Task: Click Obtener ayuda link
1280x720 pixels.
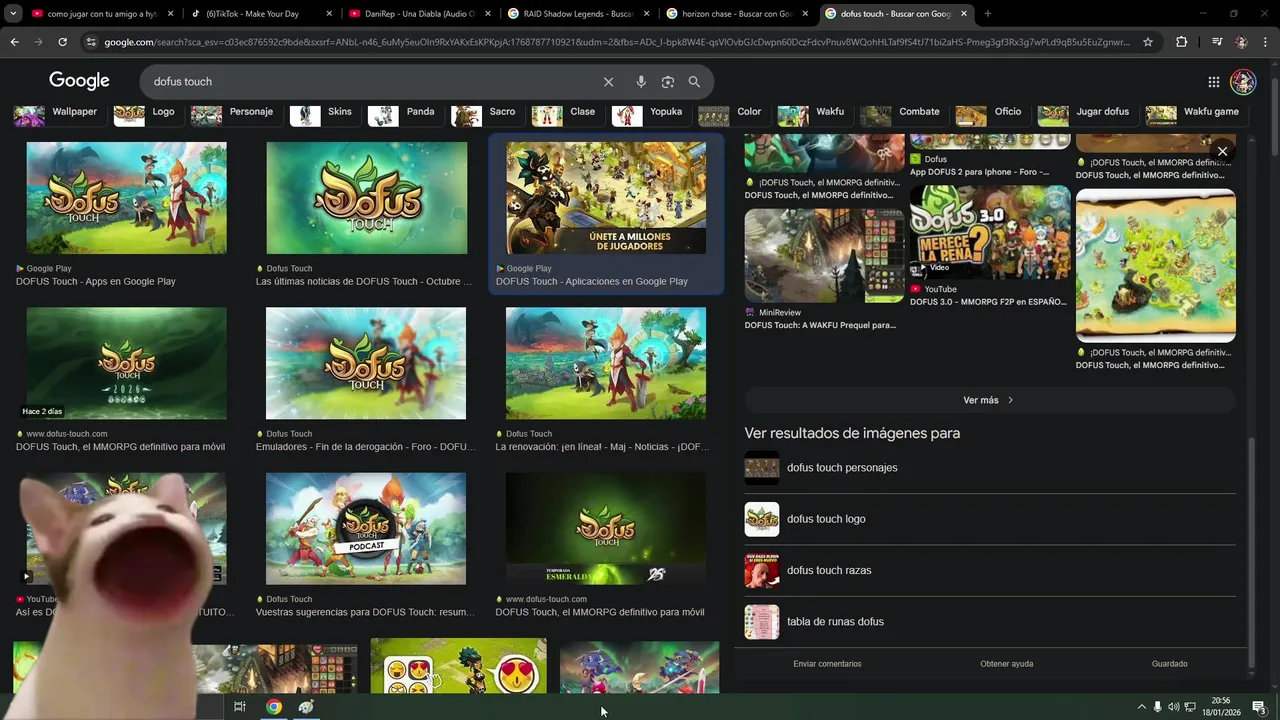Action: 1006,664
